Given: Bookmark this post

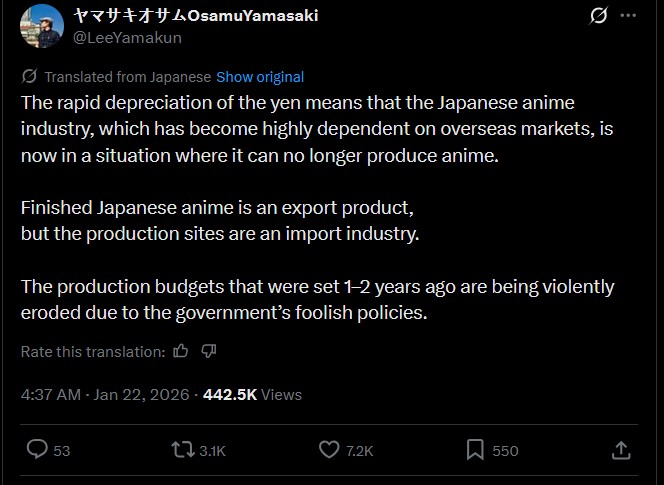Looking at the screenshot, I should click(x=476, y=450).
